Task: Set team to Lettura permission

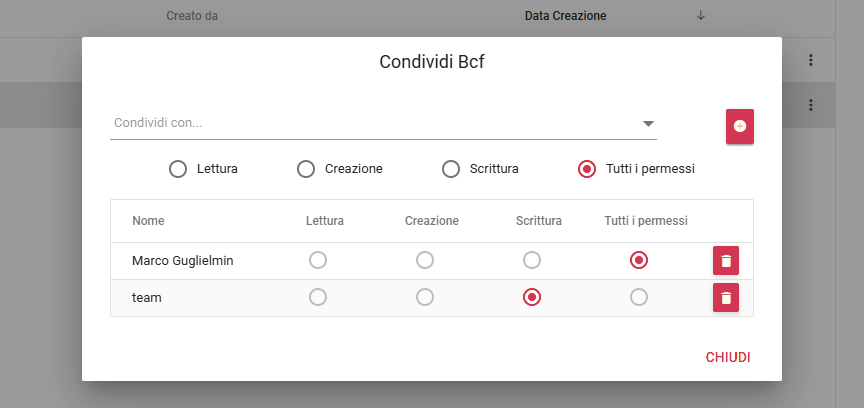Action: (x=318, y=297)
